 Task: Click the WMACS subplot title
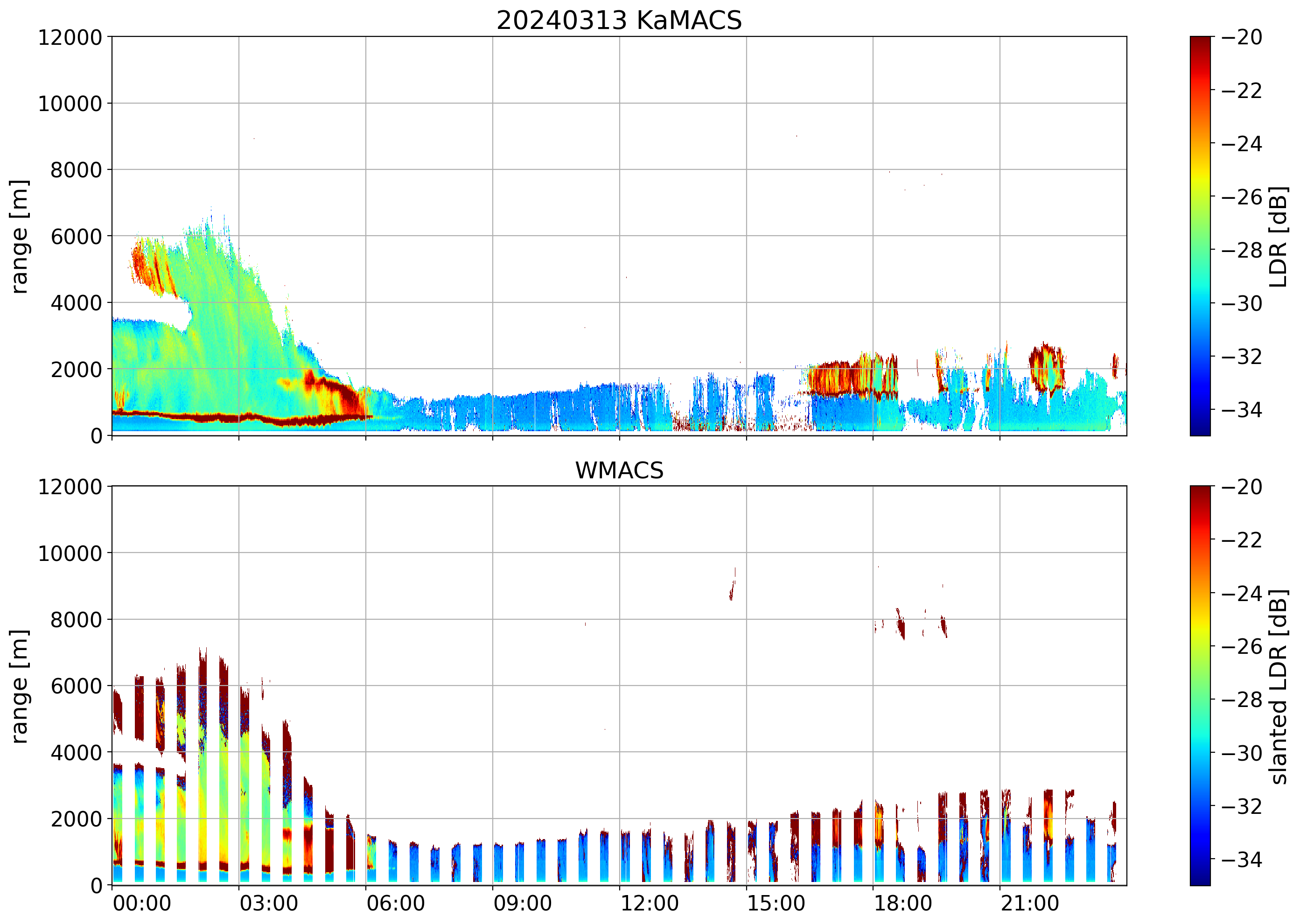coord(619,470)
